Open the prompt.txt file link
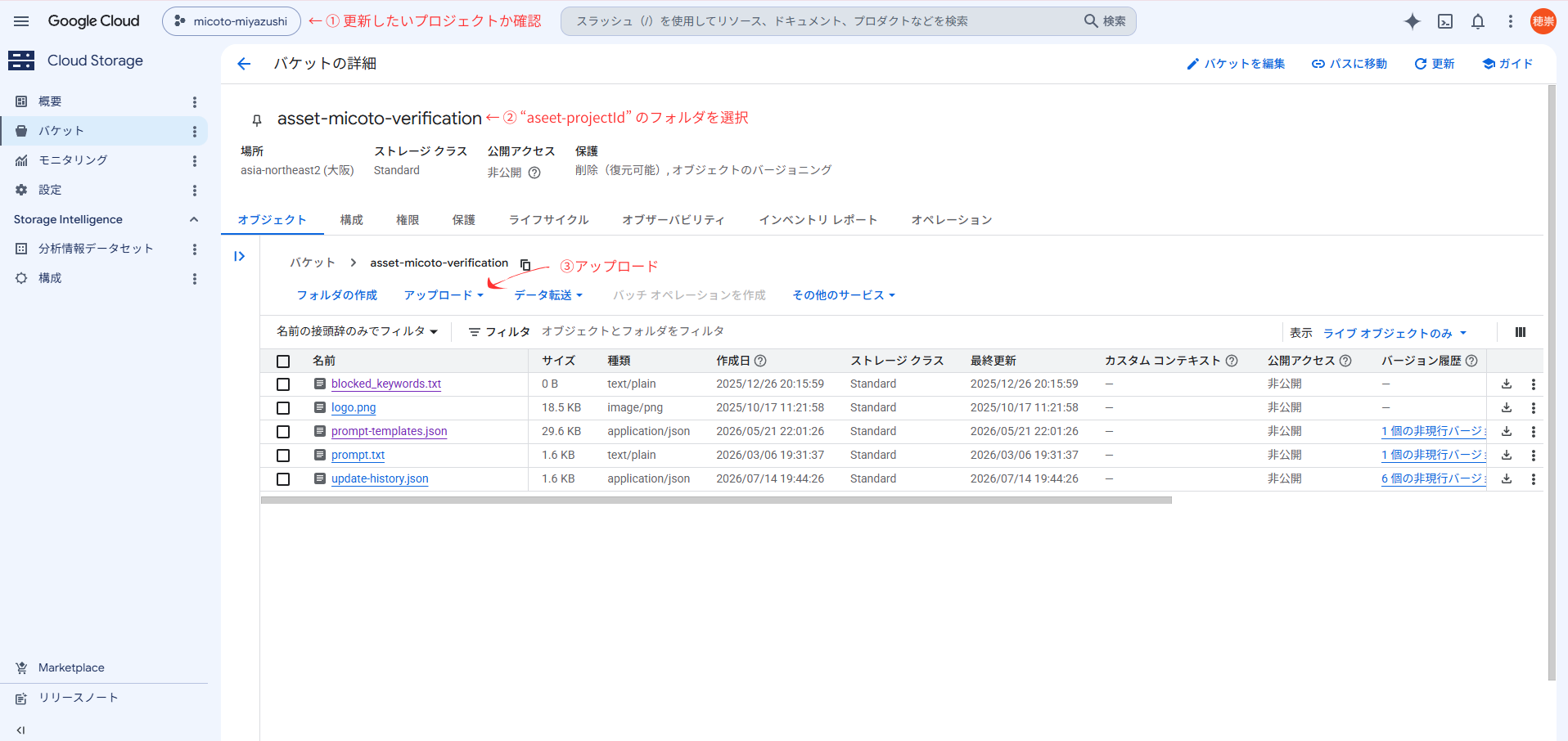Viewport: 1568px width, 741px height. [x=358, y=455]
